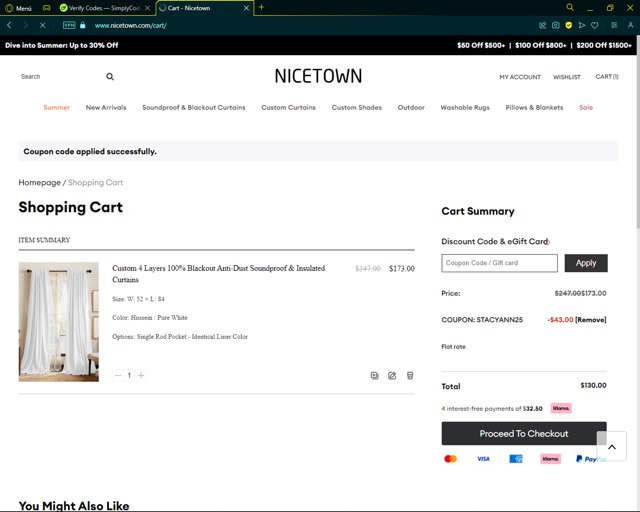Click the PayPal payment logo

point(590,459)
